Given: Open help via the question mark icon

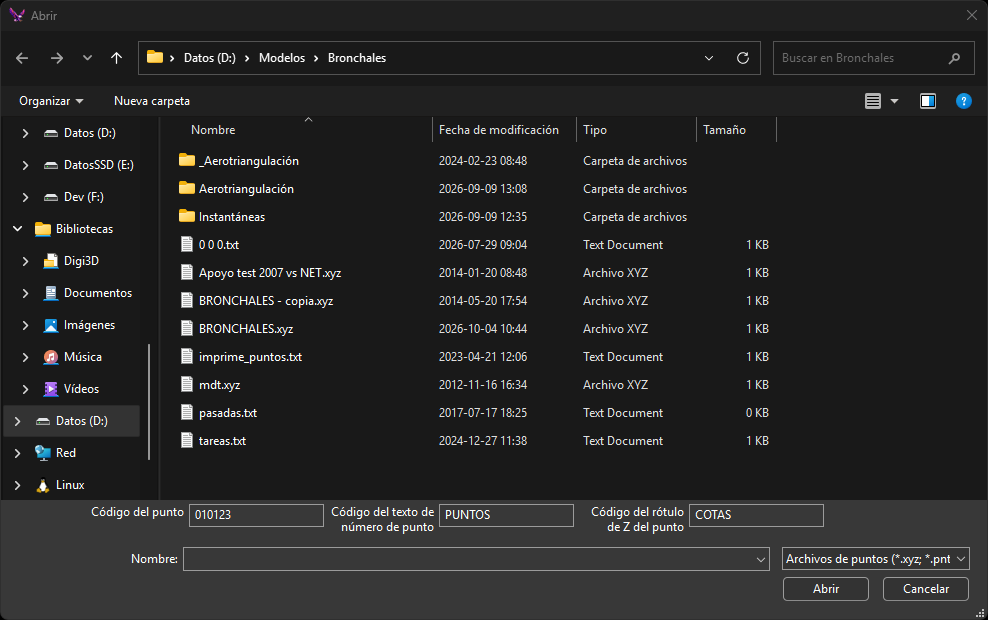Looking at the screenshot, I should pos(963,101).
